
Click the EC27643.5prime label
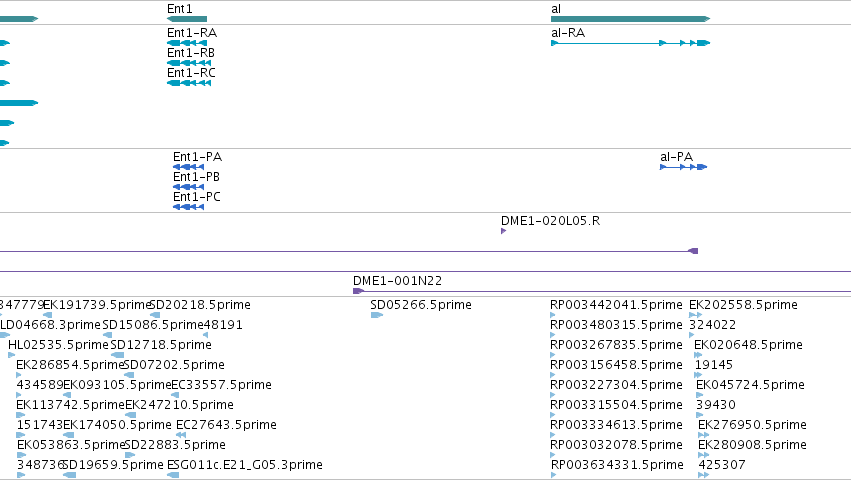point(226,425)
